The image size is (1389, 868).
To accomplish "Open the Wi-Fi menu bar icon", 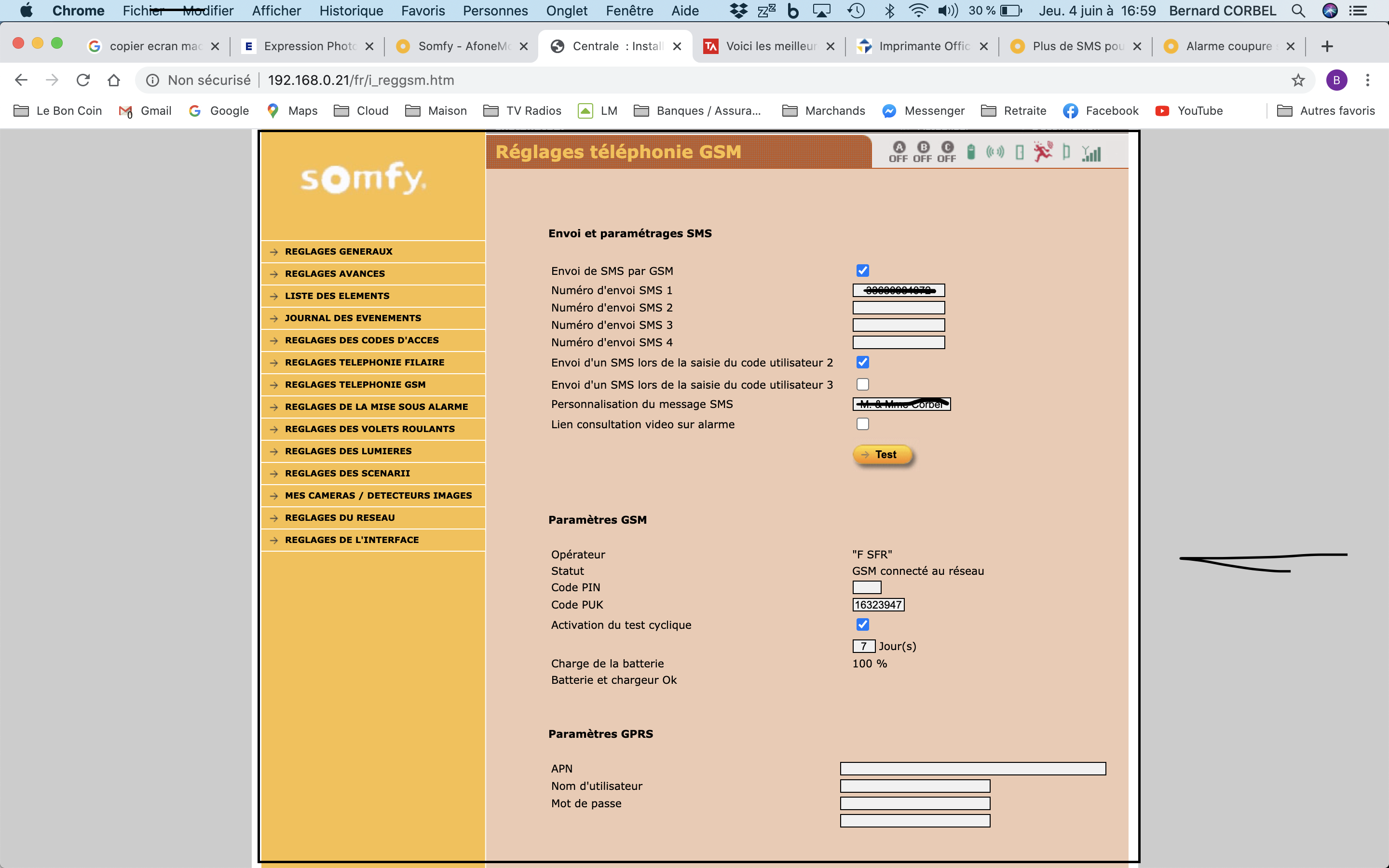I will click(918, 11).
